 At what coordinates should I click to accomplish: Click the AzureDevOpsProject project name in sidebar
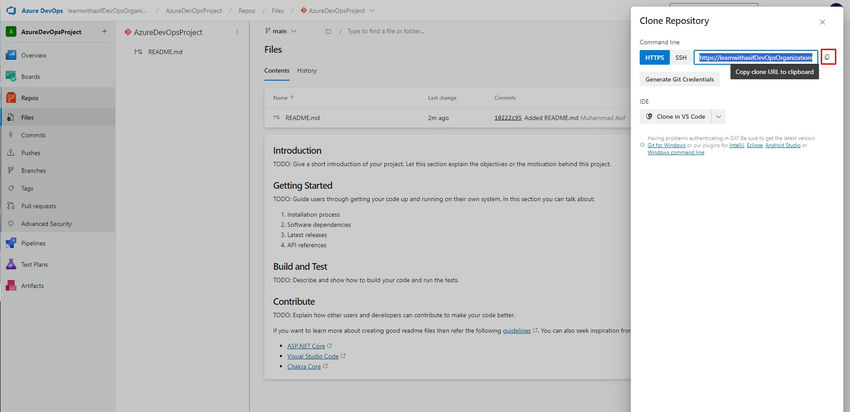point(51,32)
